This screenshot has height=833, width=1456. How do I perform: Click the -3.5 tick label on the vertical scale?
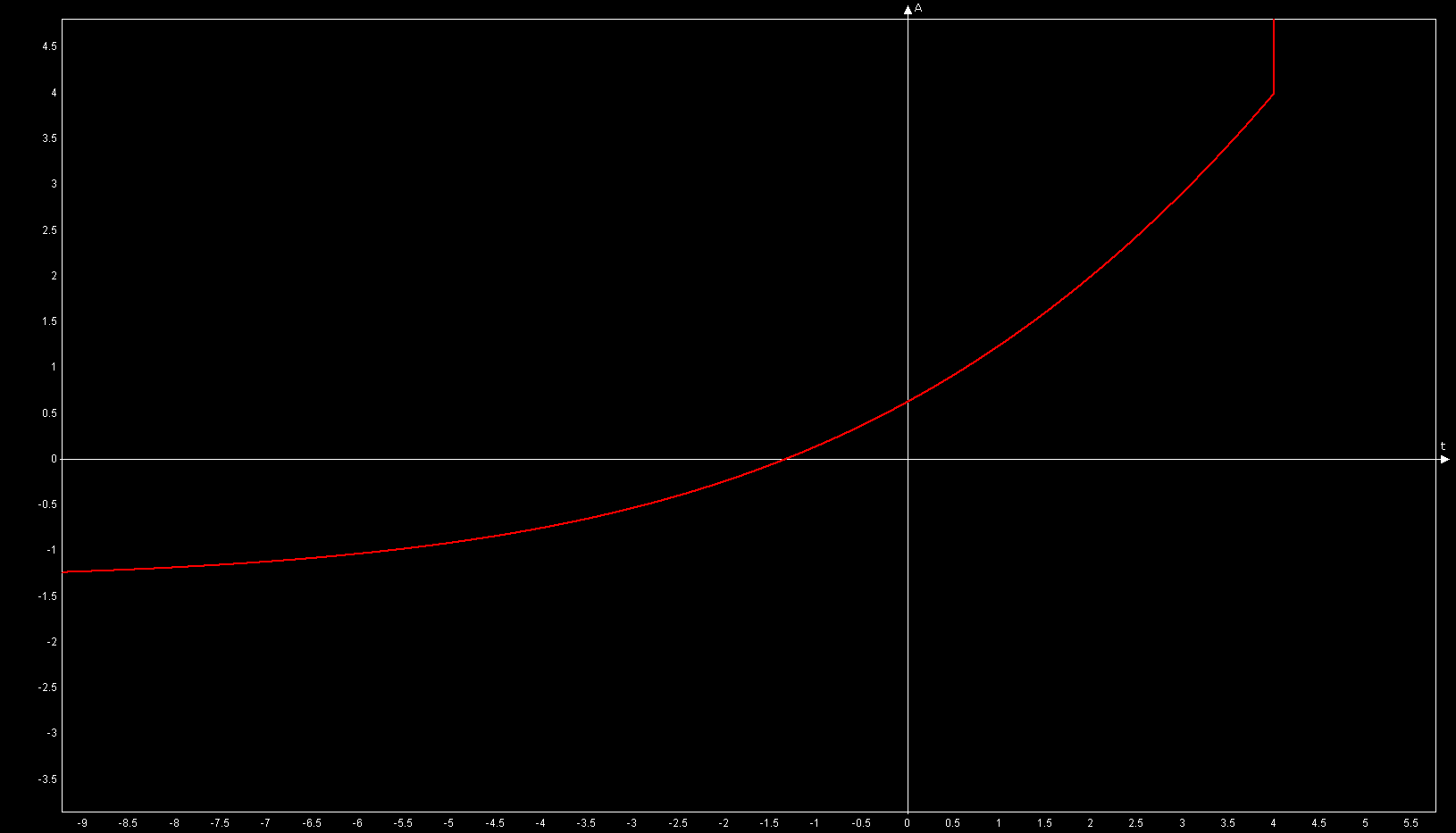[47, 779]
